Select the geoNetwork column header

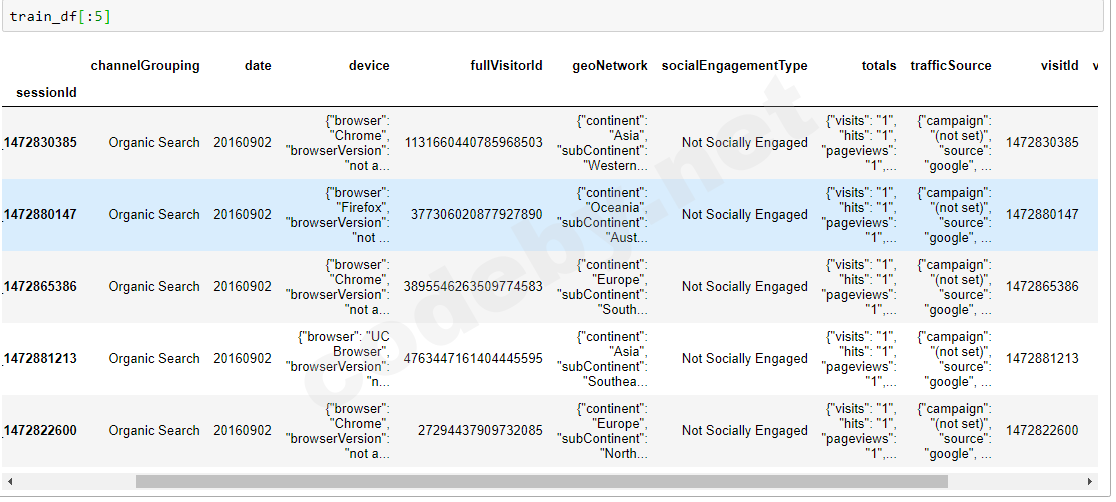pos(610,66)
